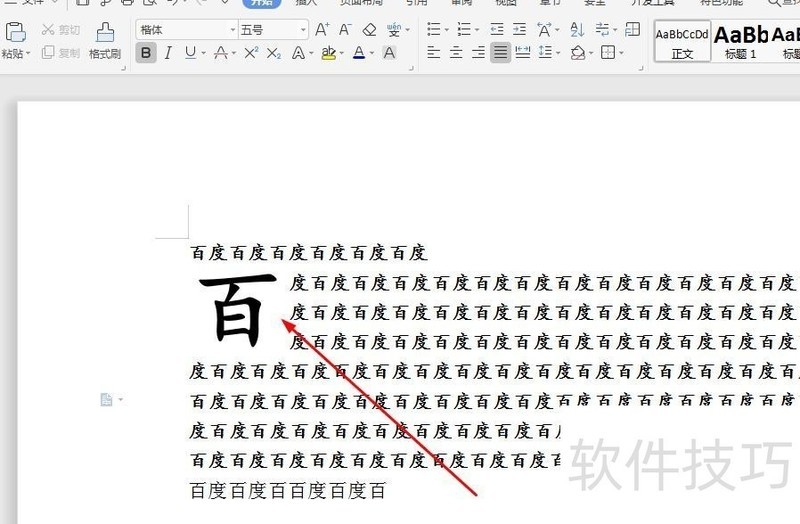The image size is (800, 524).
Task: Click the large drop cap 百 character
Action: point(238,310)
